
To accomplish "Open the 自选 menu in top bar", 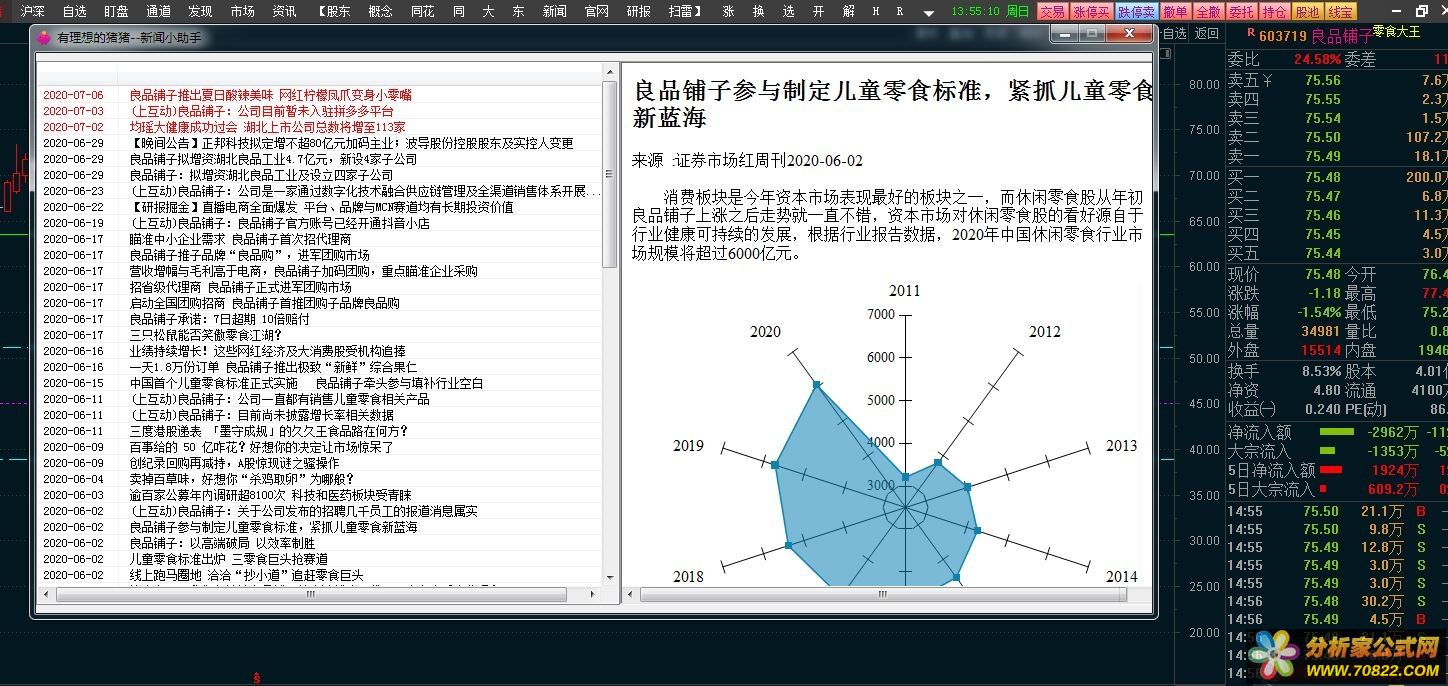I will point(75,11).
